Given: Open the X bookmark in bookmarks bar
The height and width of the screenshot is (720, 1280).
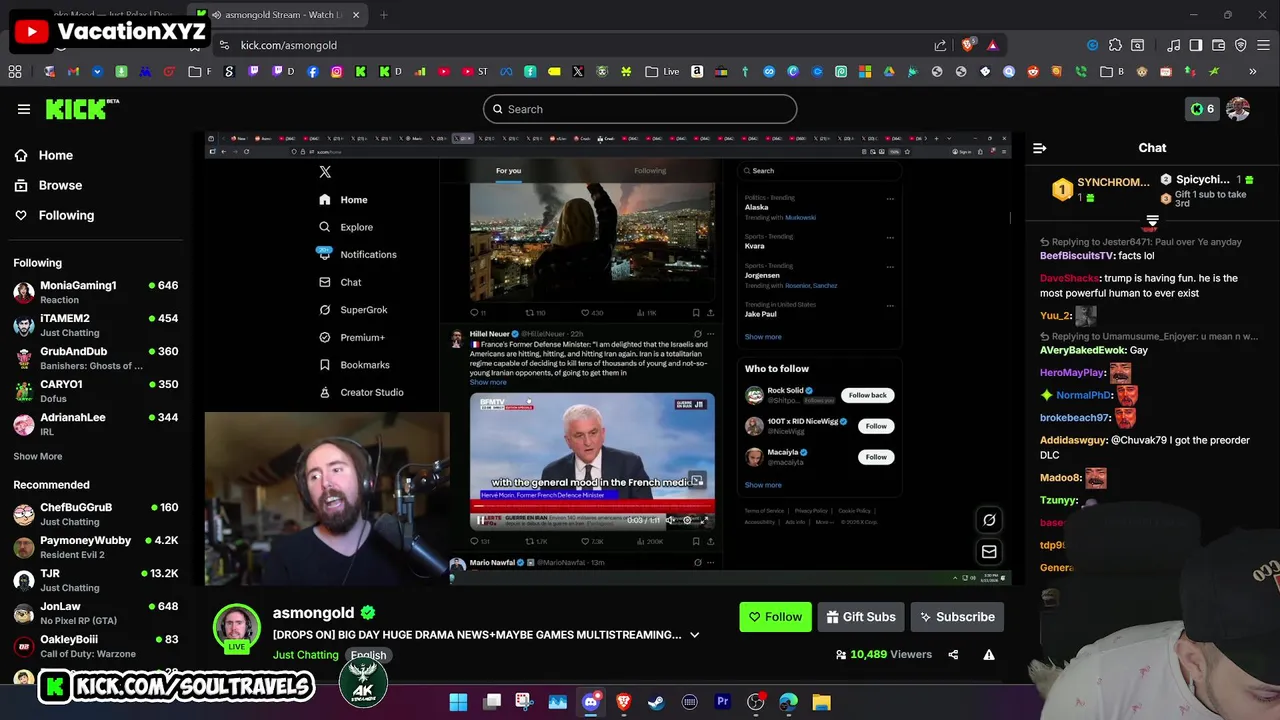Looking at the screenshot, I should [x=578, y=72].
